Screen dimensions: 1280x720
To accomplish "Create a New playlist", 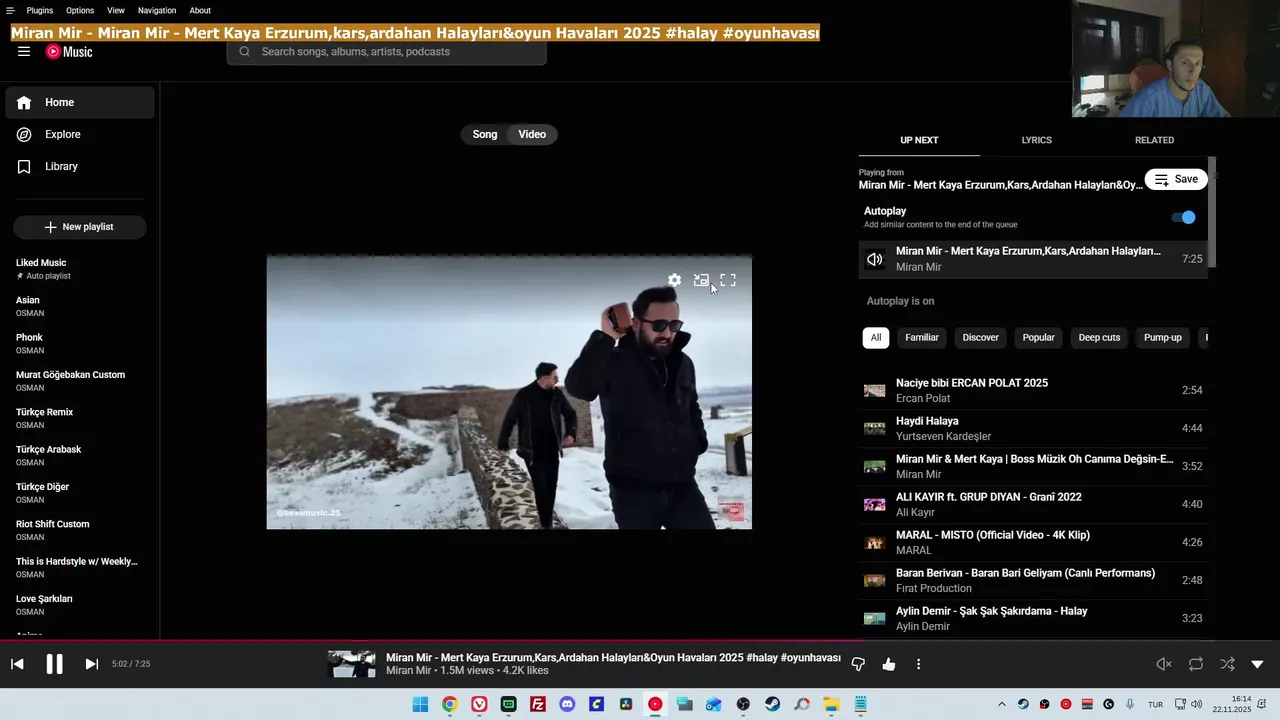I will tap(80, 227).
